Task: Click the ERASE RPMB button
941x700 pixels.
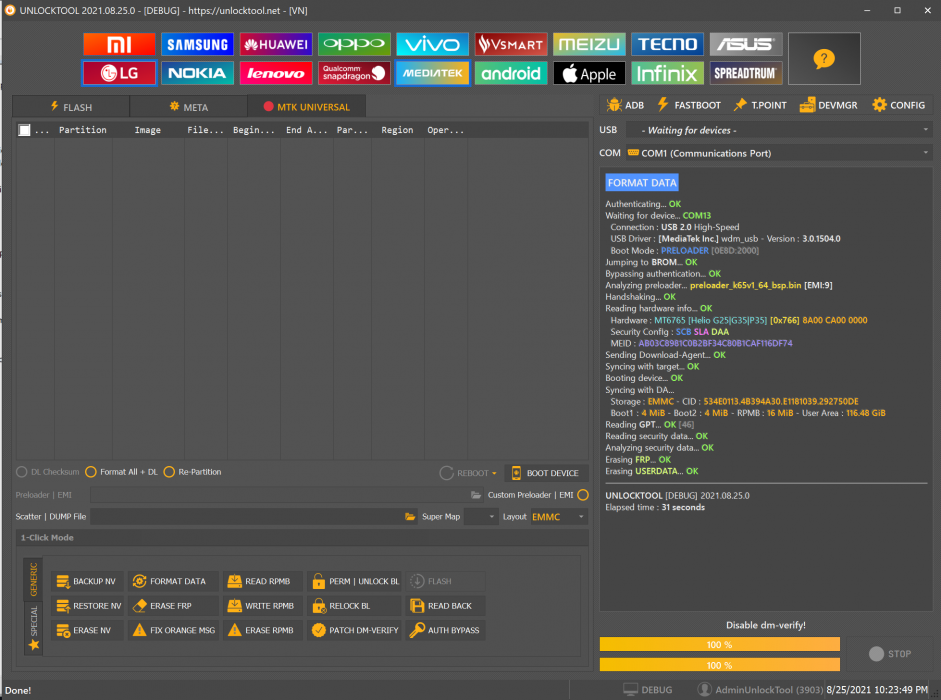Action: (x=261, y=630)
